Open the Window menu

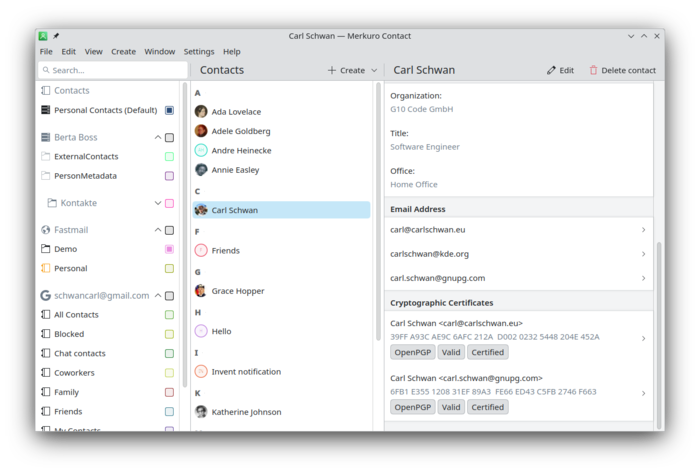159,52
